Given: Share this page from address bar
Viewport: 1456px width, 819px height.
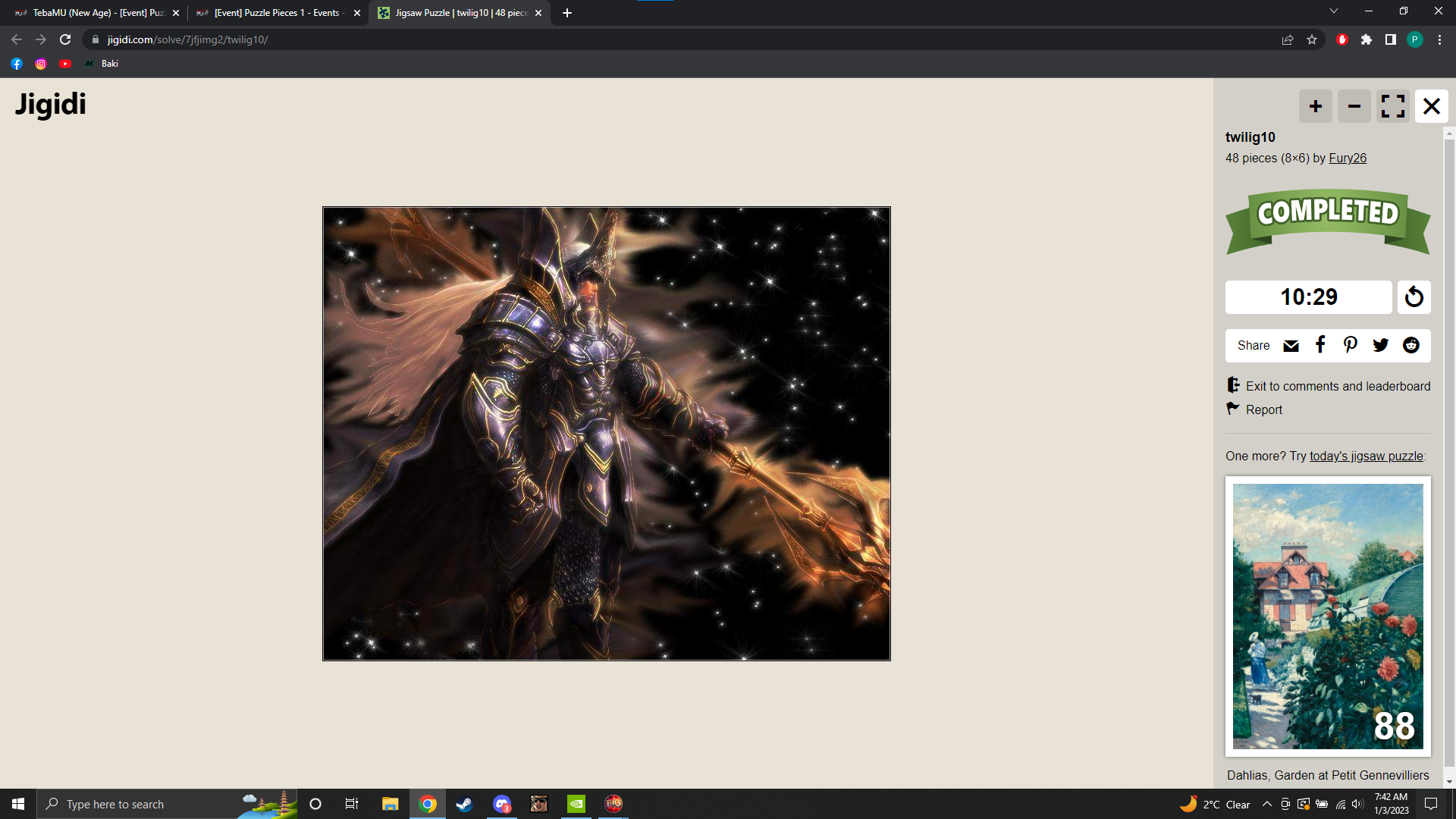Looking at the screenshot, I should click(1288, 39).
